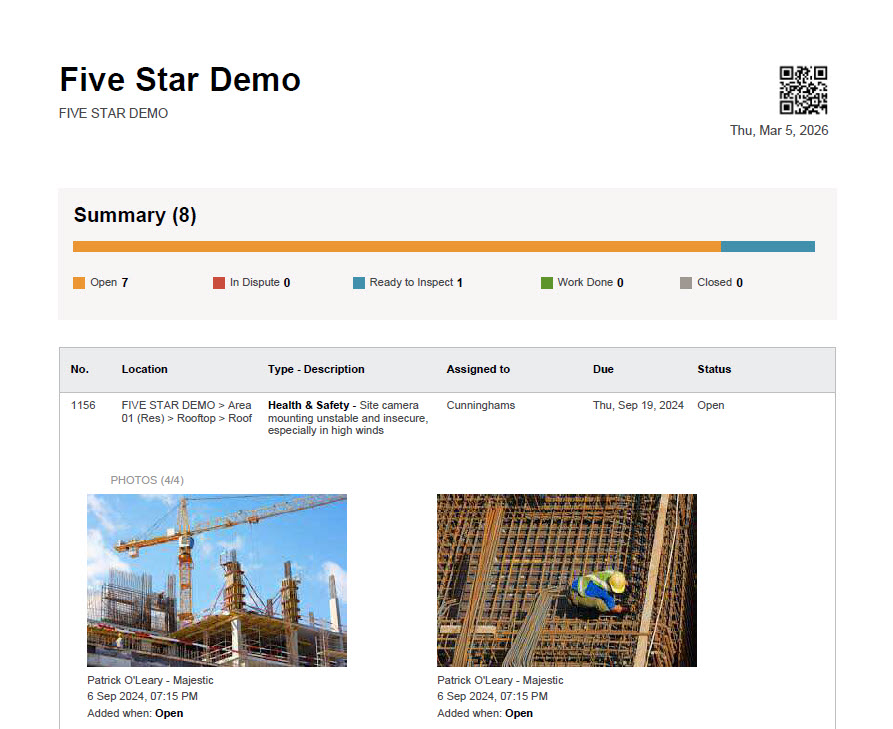
Task: Click orange Open segment of summary bar
Action: click(x=396, y=246)
